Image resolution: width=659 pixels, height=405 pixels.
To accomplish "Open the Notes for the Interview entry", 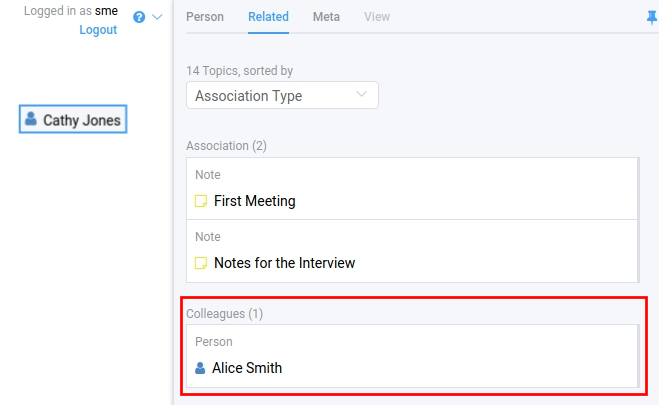I will point(284,263).
